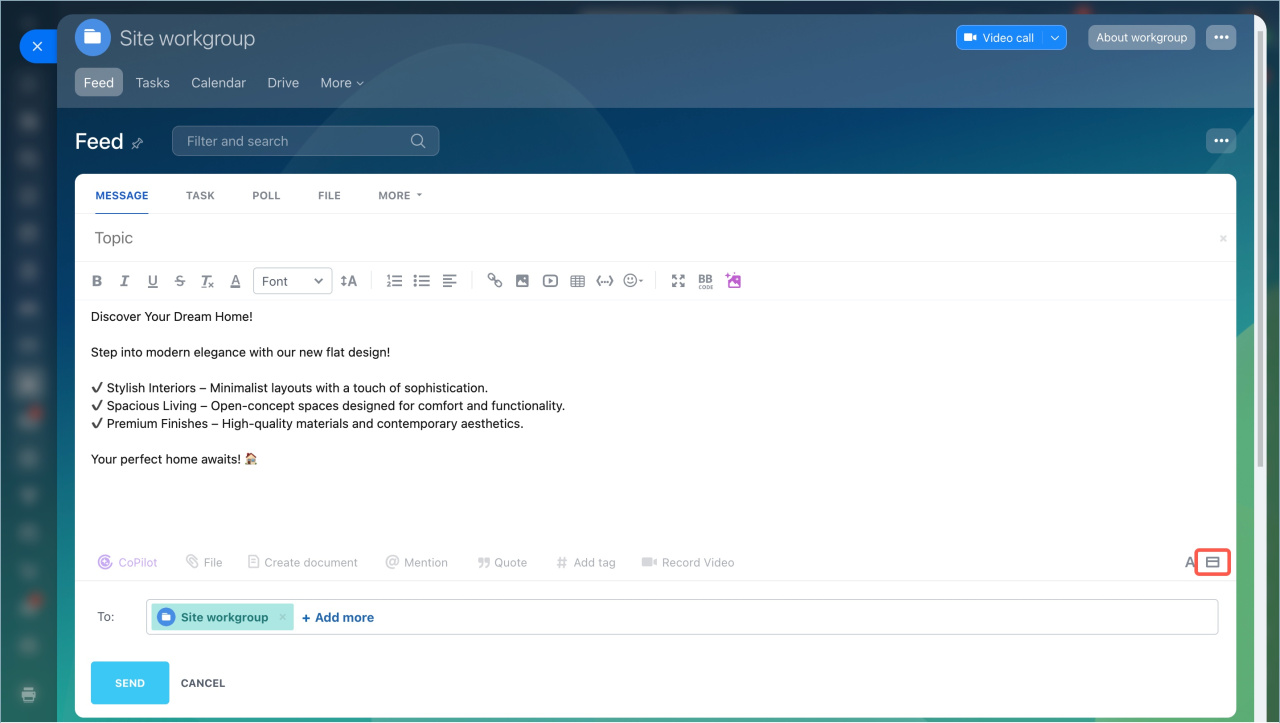Insert bulleted list
Image resolution: width=1280 pixels, height=723 pixels.
(x=422, y=281)
